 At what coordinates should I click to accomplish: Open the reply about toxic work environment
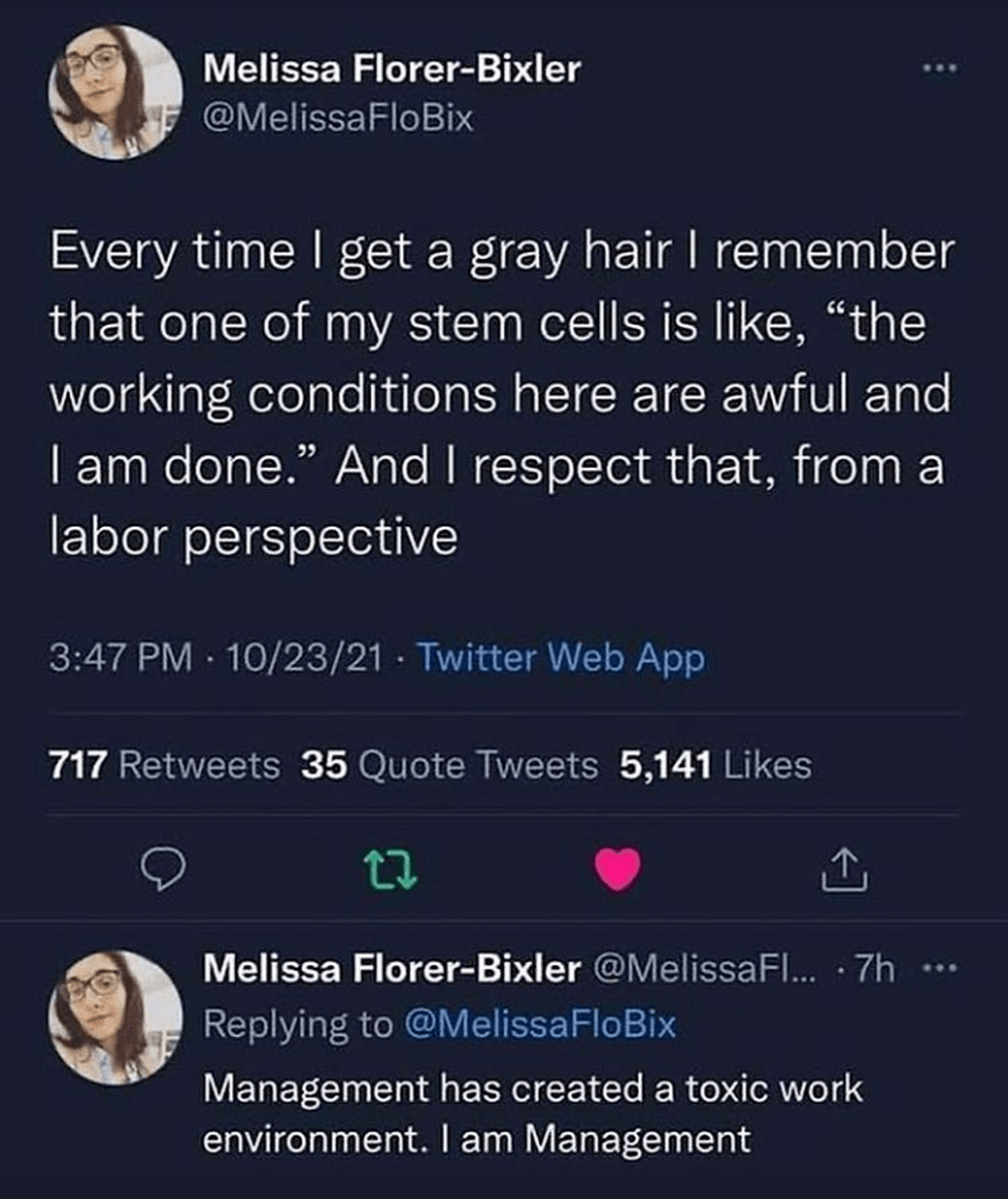[533, 1113]
